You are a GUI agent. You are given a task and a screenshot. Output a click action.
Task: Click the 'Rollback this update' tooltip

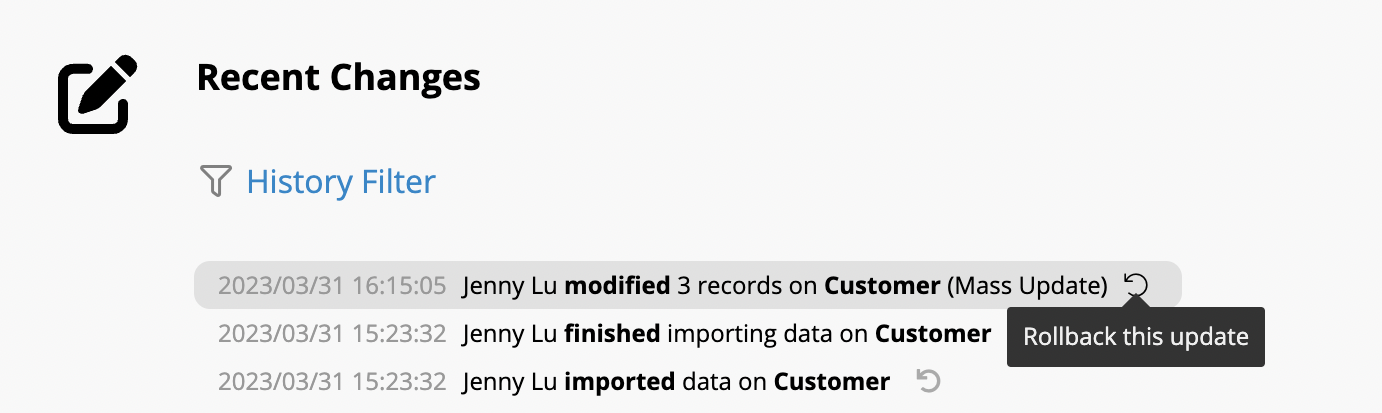[1136, 337]
